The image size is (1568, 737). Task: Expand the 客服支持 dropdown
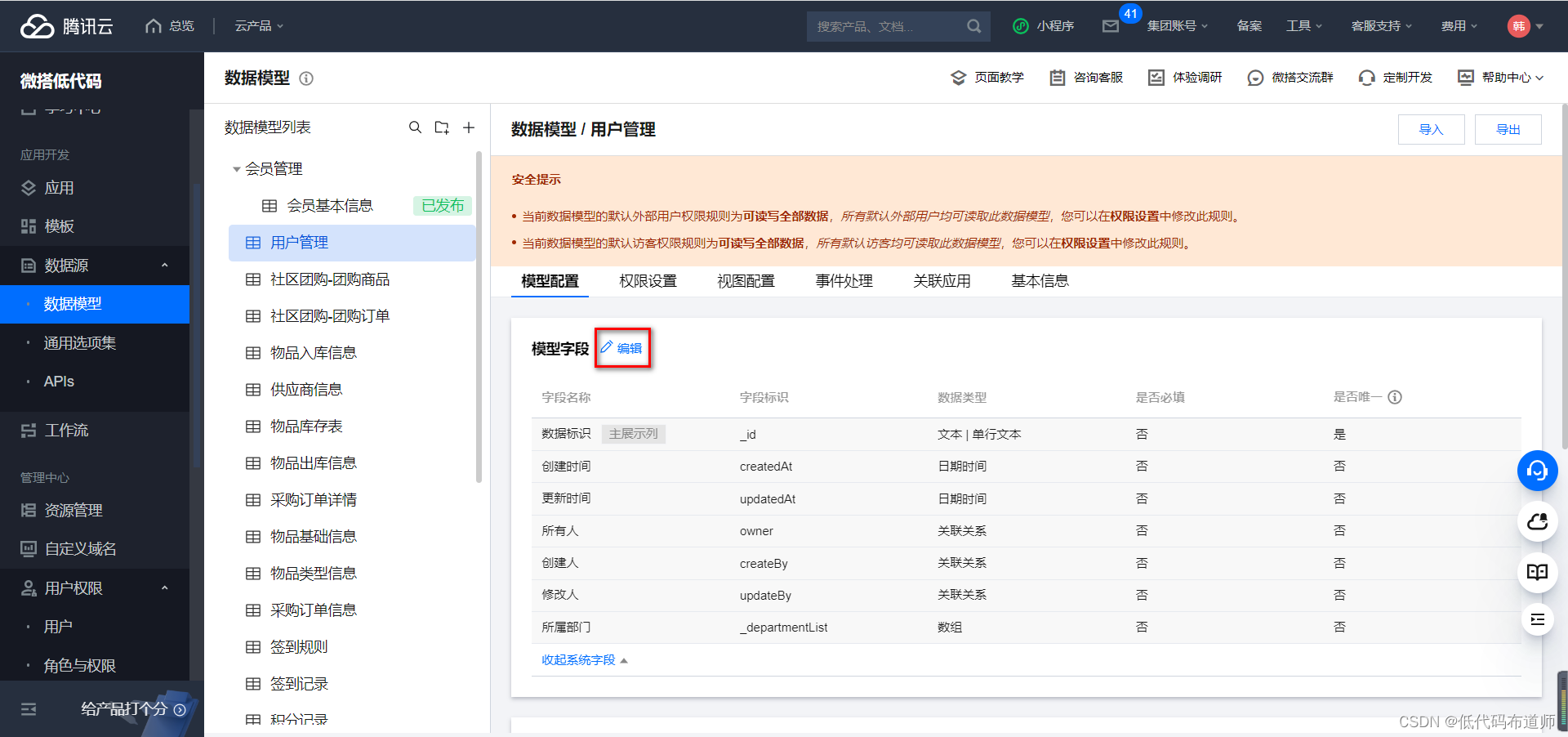pyautogui.click(x=1382, y=26)
